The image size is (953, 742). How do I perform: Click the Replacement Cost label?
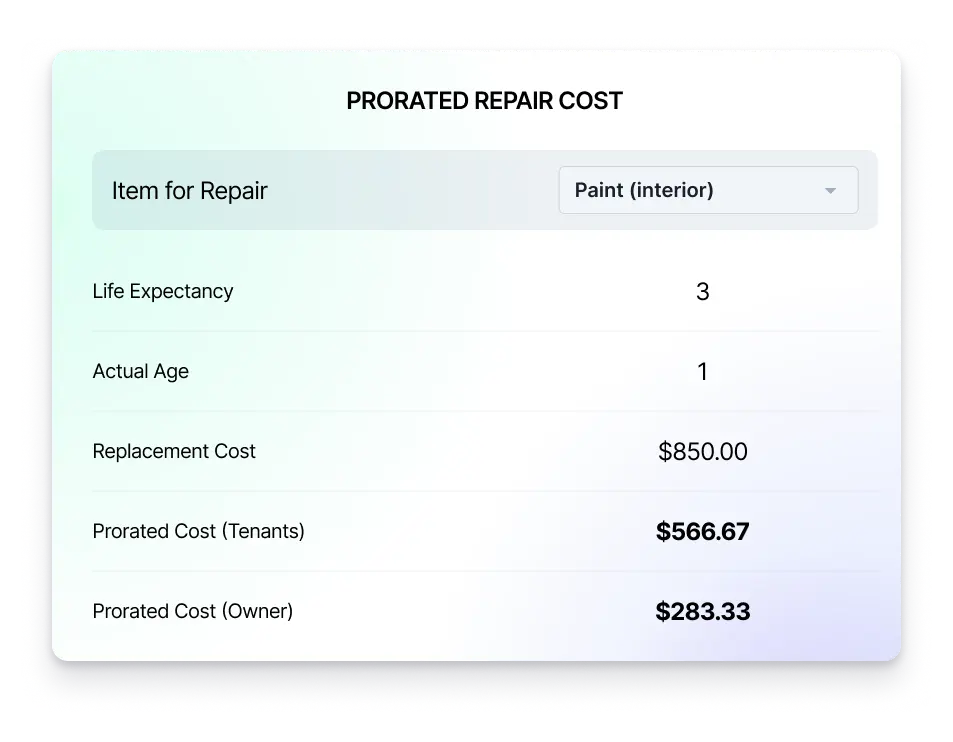174,451
